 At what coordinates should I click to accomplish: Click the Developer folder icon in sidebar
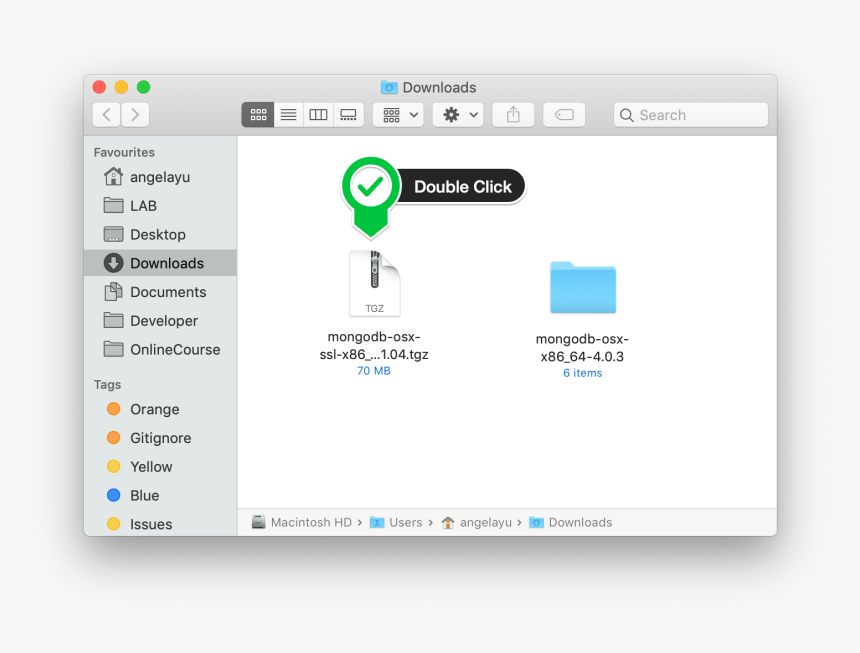tap(114, 320)
